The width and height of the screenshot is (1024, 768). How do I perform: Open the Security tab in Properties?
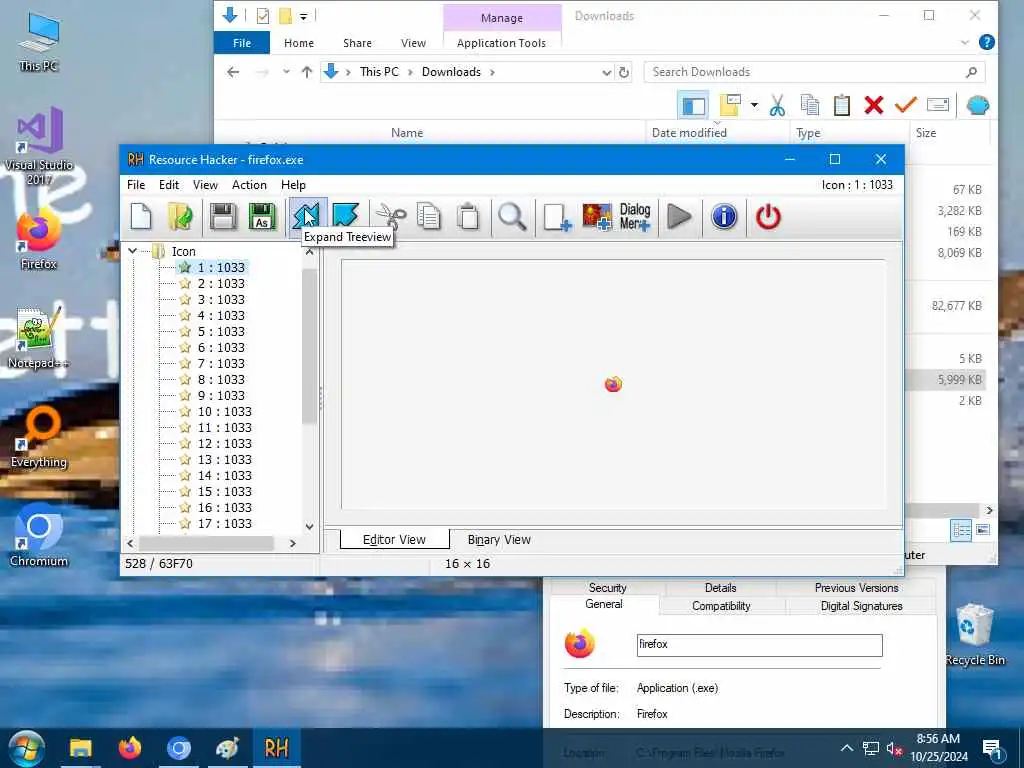click(607, 588)
